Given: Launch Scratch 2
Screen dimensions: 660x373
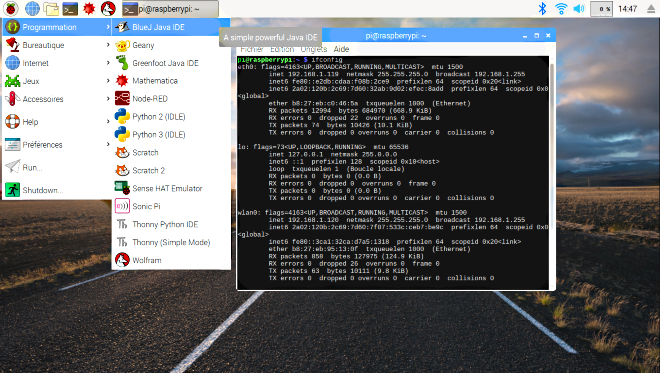Looking at the screenshot, I should coord(171,171).
